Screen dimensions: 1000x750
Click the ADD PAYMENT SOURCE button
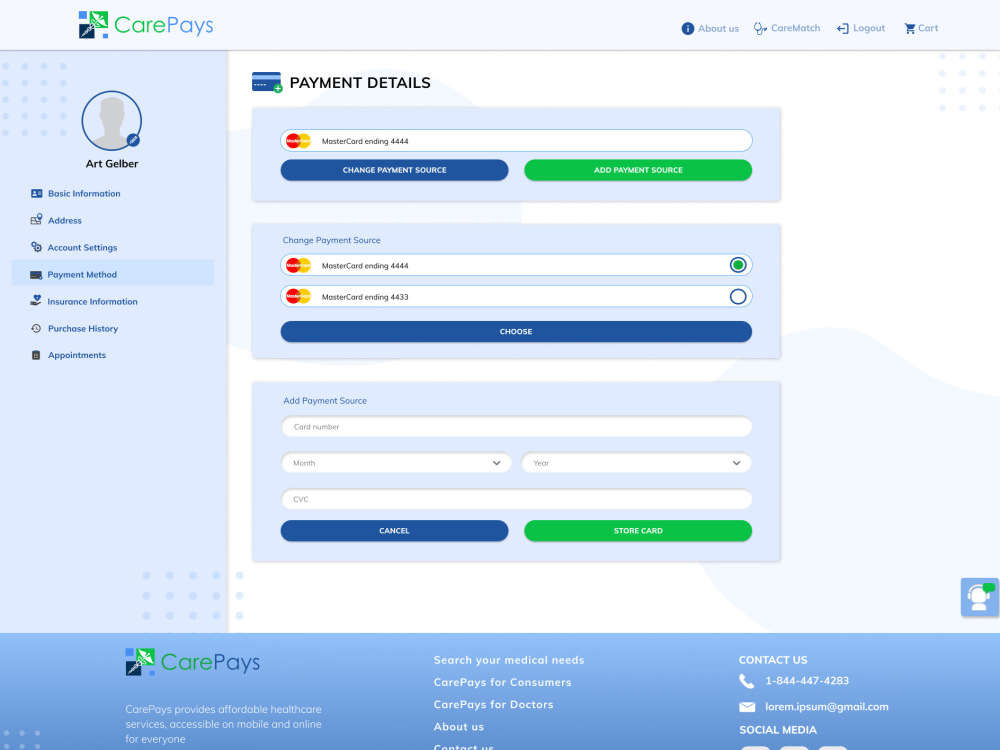(637, 170)
